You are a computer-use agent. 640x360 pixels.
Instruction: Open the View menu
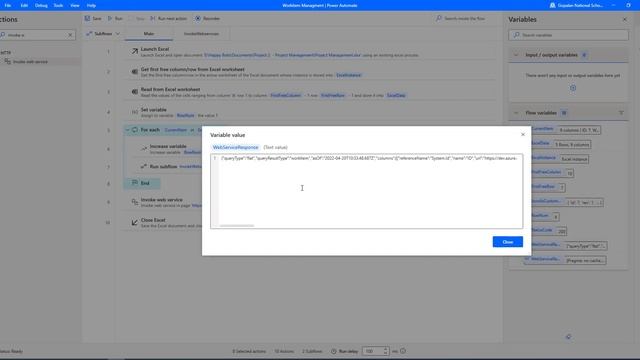pyautogui.click(x=75, y=6)
